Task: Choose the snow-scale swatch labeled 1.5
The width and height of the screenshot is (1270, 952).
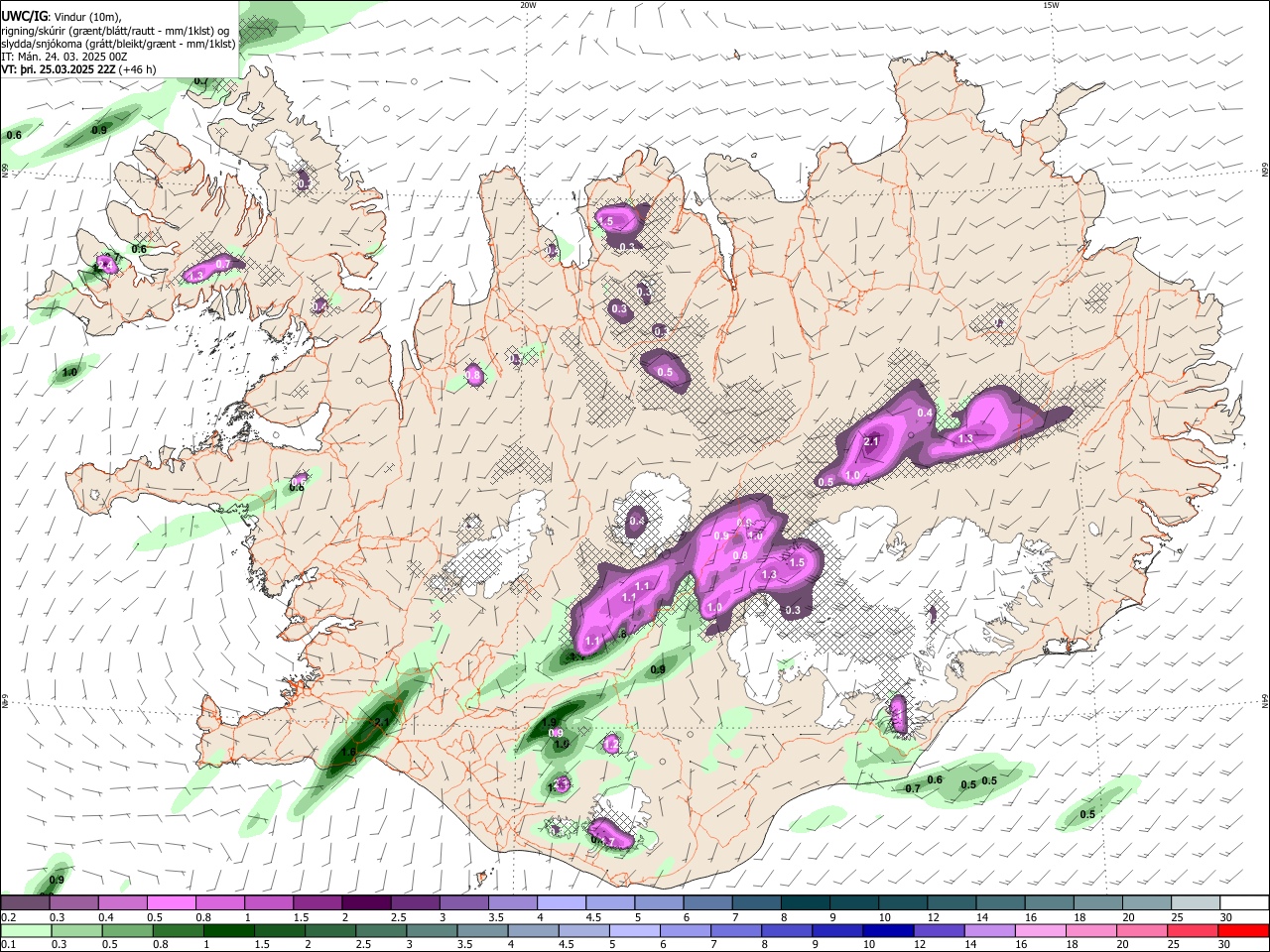Action: tap(317, 902)
